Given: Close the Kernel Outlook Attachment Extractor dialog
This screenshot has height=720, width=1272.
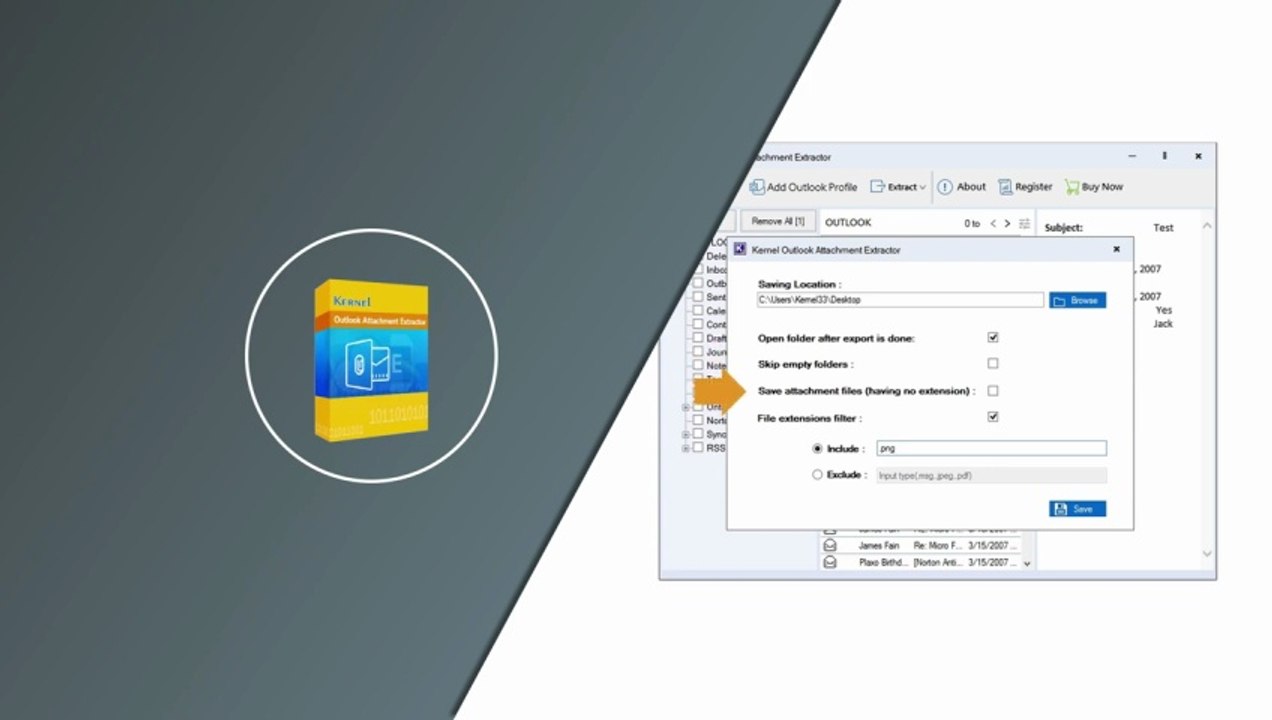Looking at the screenshot, I should (x=1117, y=249).
